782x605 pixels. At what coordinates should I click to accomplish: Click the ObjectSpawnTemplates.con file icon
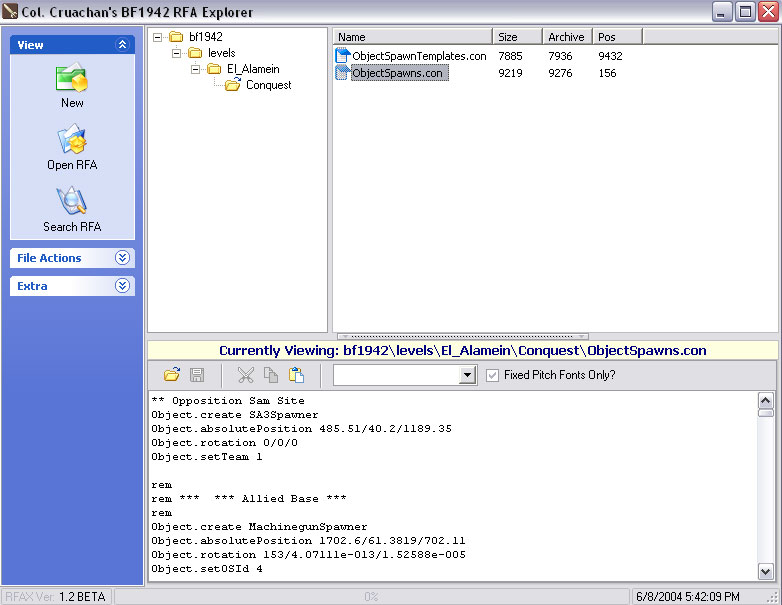[x=342, y=55]
